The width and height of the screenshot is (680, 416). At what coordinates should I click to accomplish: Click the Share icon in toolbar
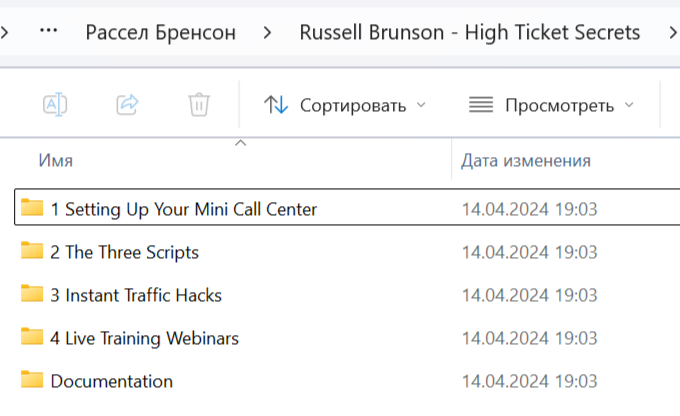pyautogui.click(x=127, y=105)
